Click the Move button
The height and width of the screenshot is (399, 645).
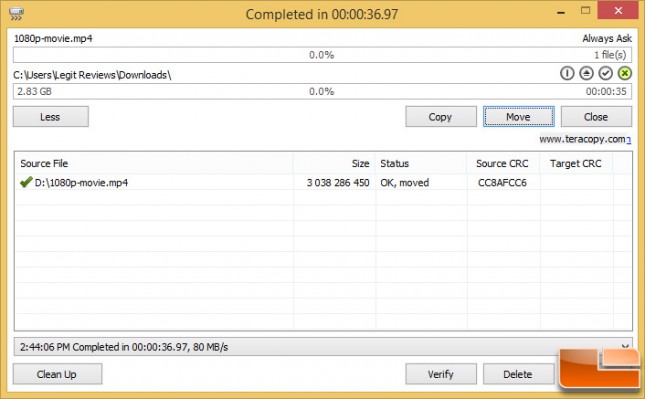519,117
